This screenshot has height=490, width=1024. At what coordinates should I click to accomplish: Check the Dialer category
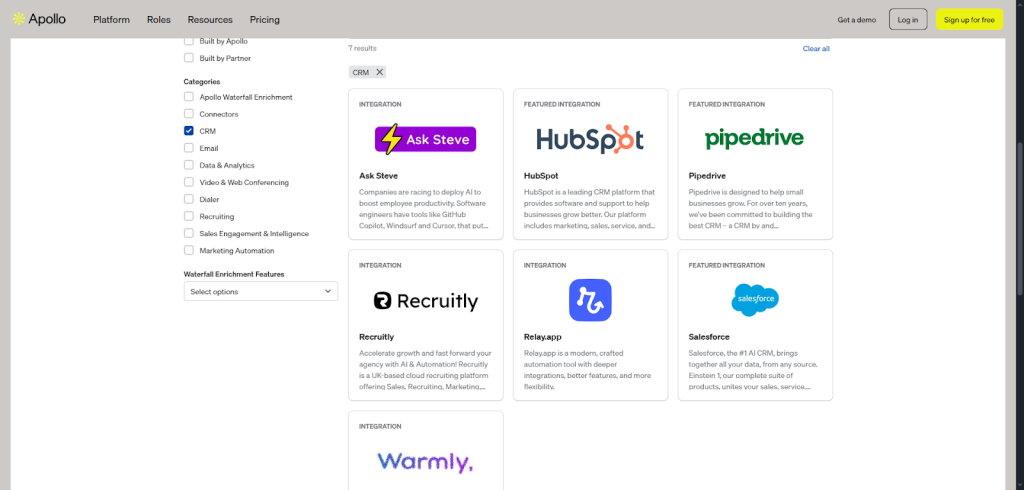(189, 199)
